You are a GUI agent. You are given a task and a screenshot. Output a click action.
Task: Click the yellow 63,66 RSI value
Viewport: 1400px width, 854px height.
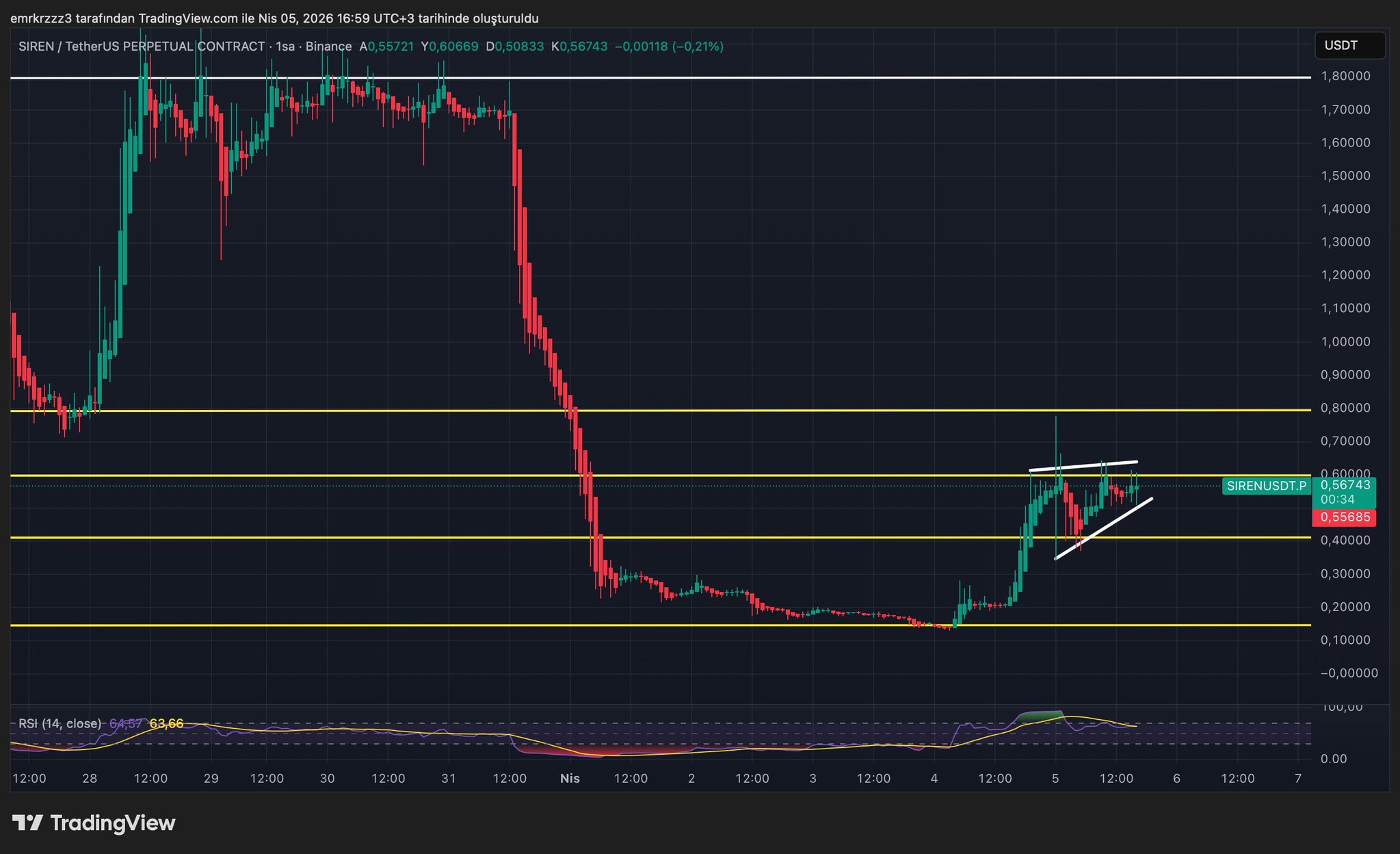pyautogui.click(x=166, y=723)
